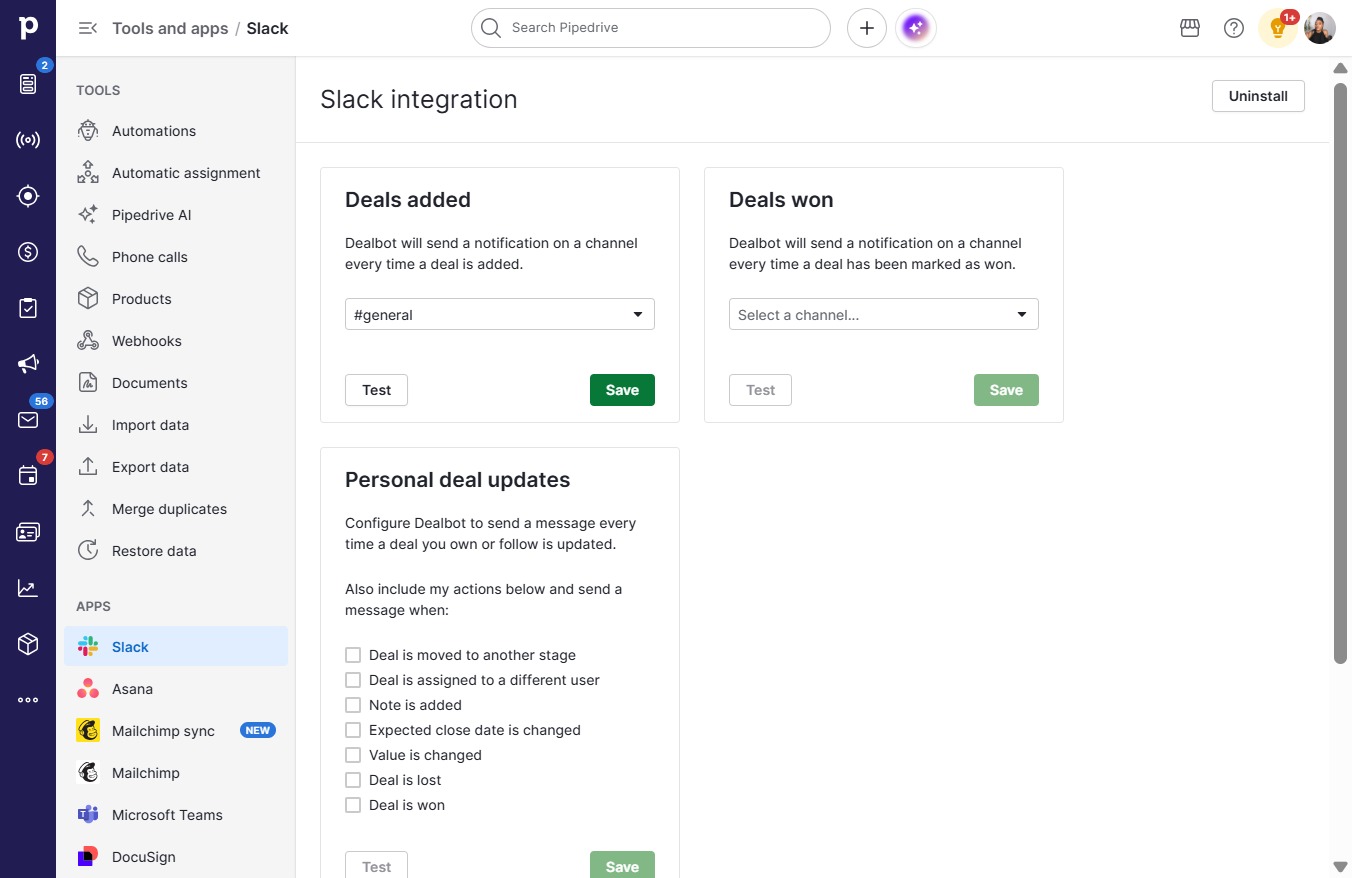Image resolution: width=1352 pixels, height=878 pixels.
Task: Open Projects via the clipboard check icon
Action: pyautogui.click(x=28, y=308)
